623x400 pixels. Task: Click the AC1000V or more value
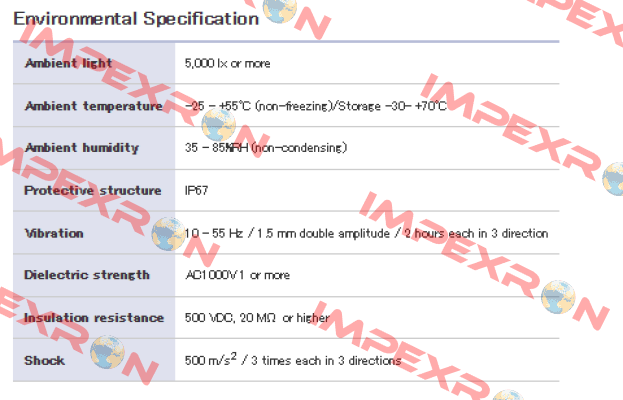(x=238, y=275)
